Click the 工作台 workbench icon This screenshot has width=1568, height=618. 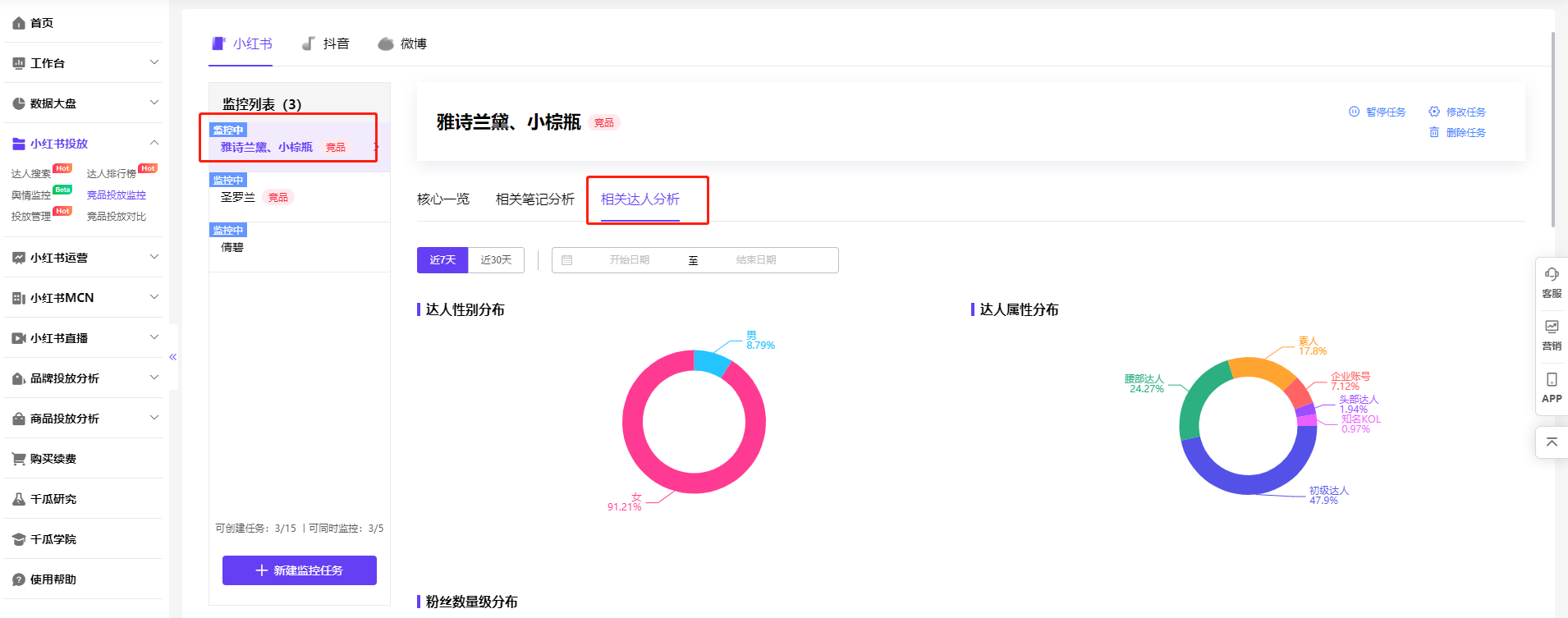point(19,63)
